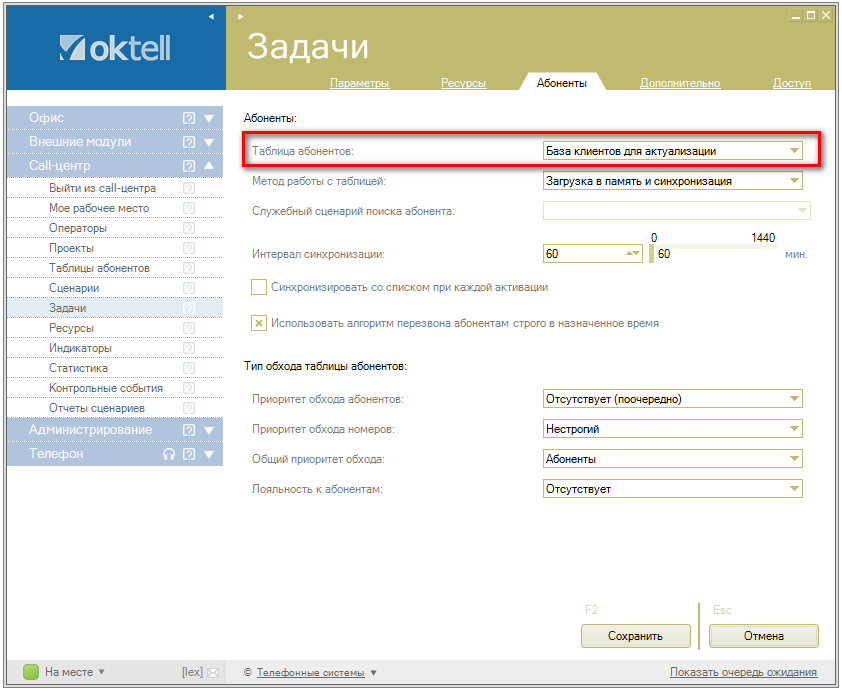Click help icon beside Операторы
842x691 pixels.
click(x=189, y=228)
